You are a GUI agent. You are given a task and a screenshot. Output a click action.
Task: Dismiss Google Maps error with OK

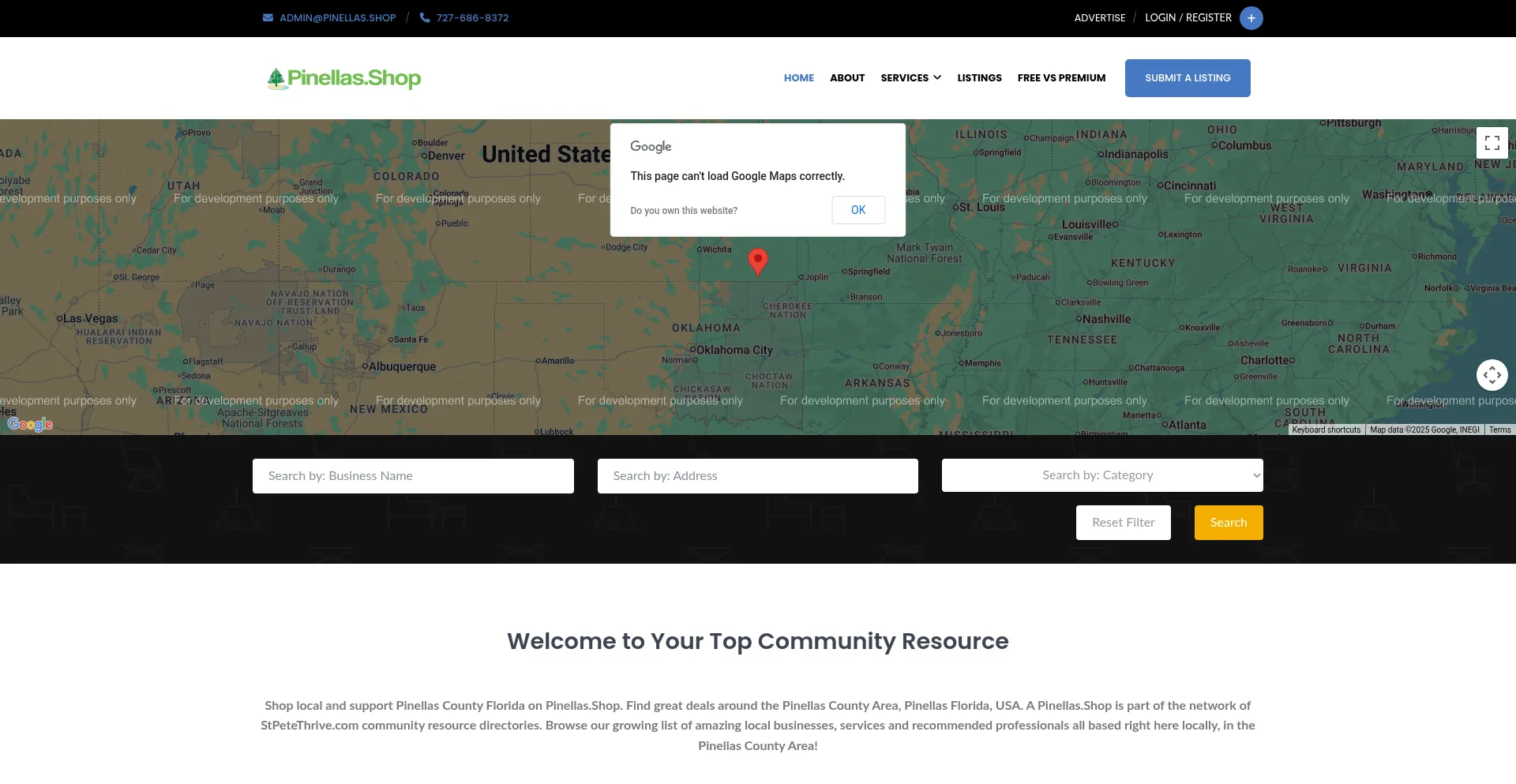point(858,210)
